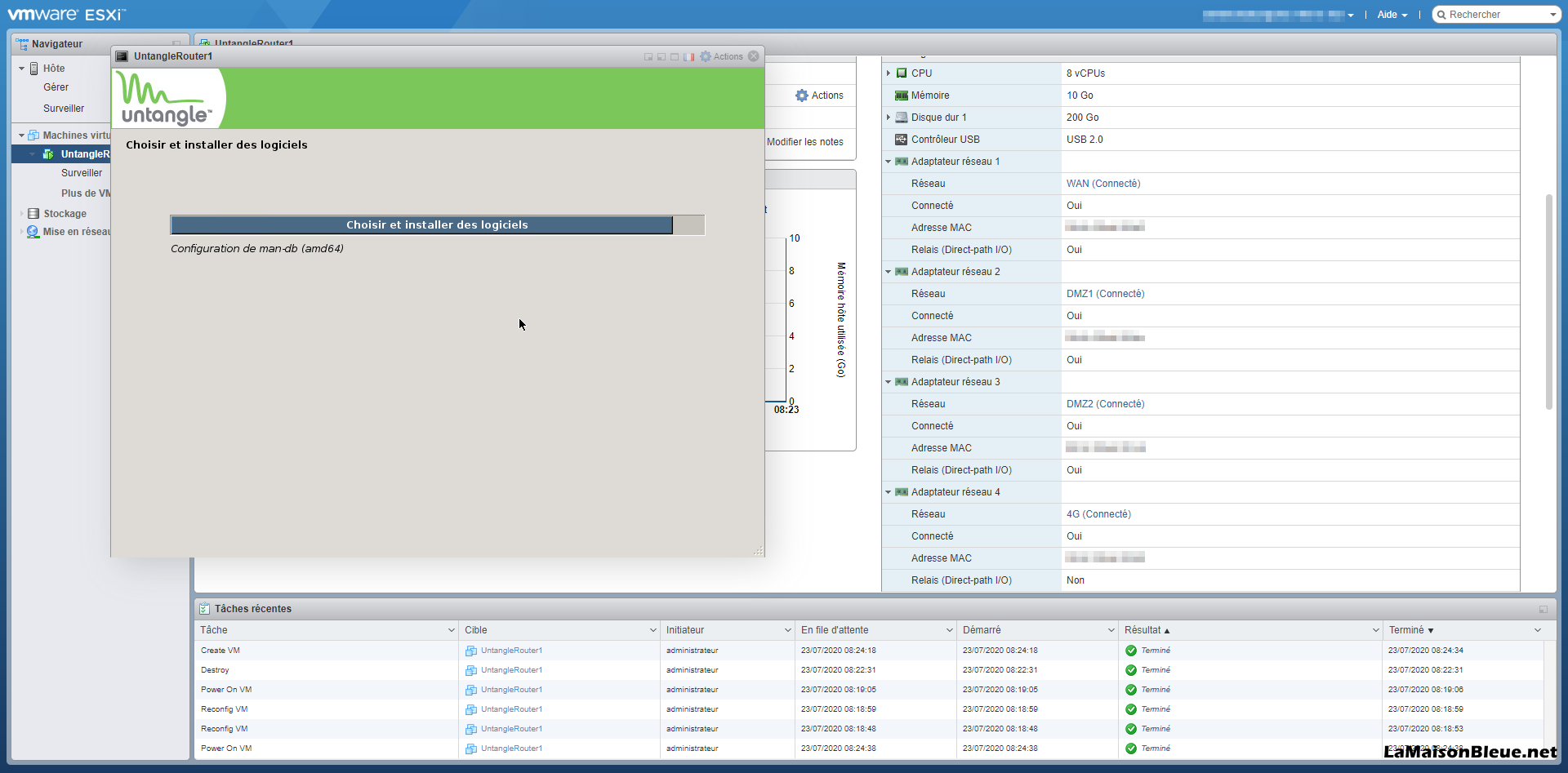
Task: Minimize the Navigateur panel
Action: [176, 44]
